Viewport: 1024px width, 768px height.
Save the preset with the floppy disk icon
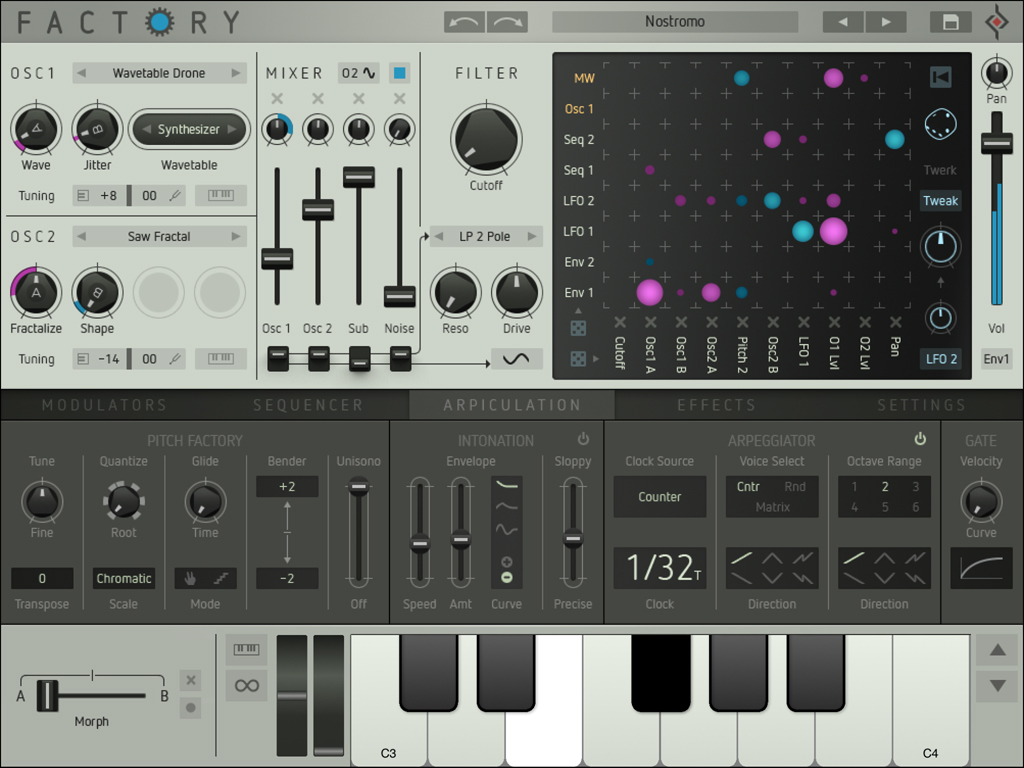pyautogui.click(x=950, y=22)
